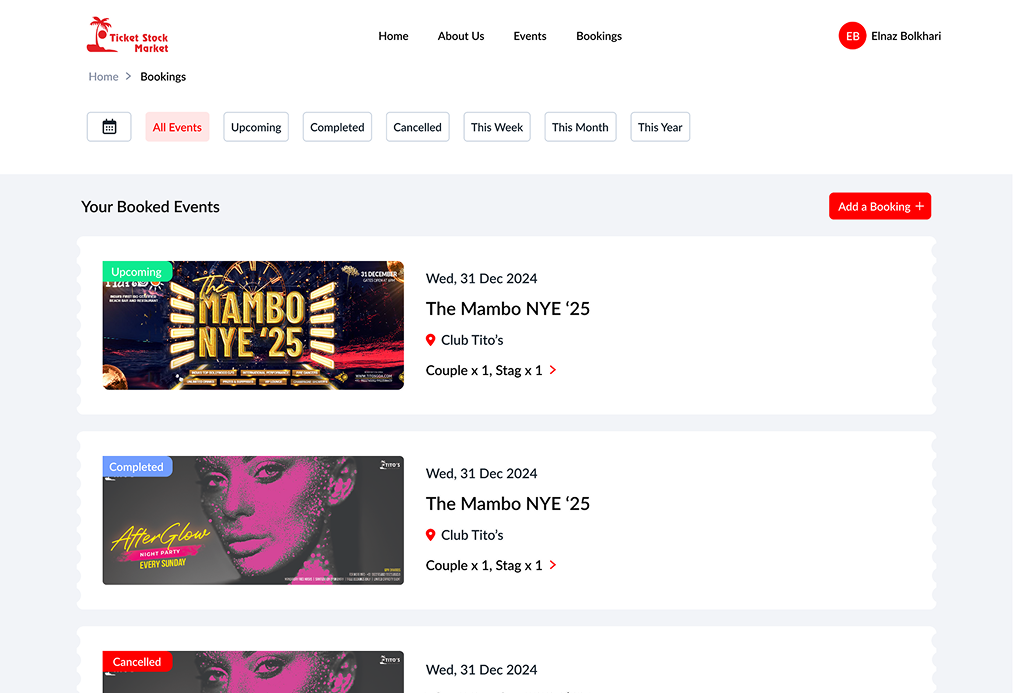Open The Mambo NYE '25 title in the Completed card
The image size is (1013, 693).
508,504
